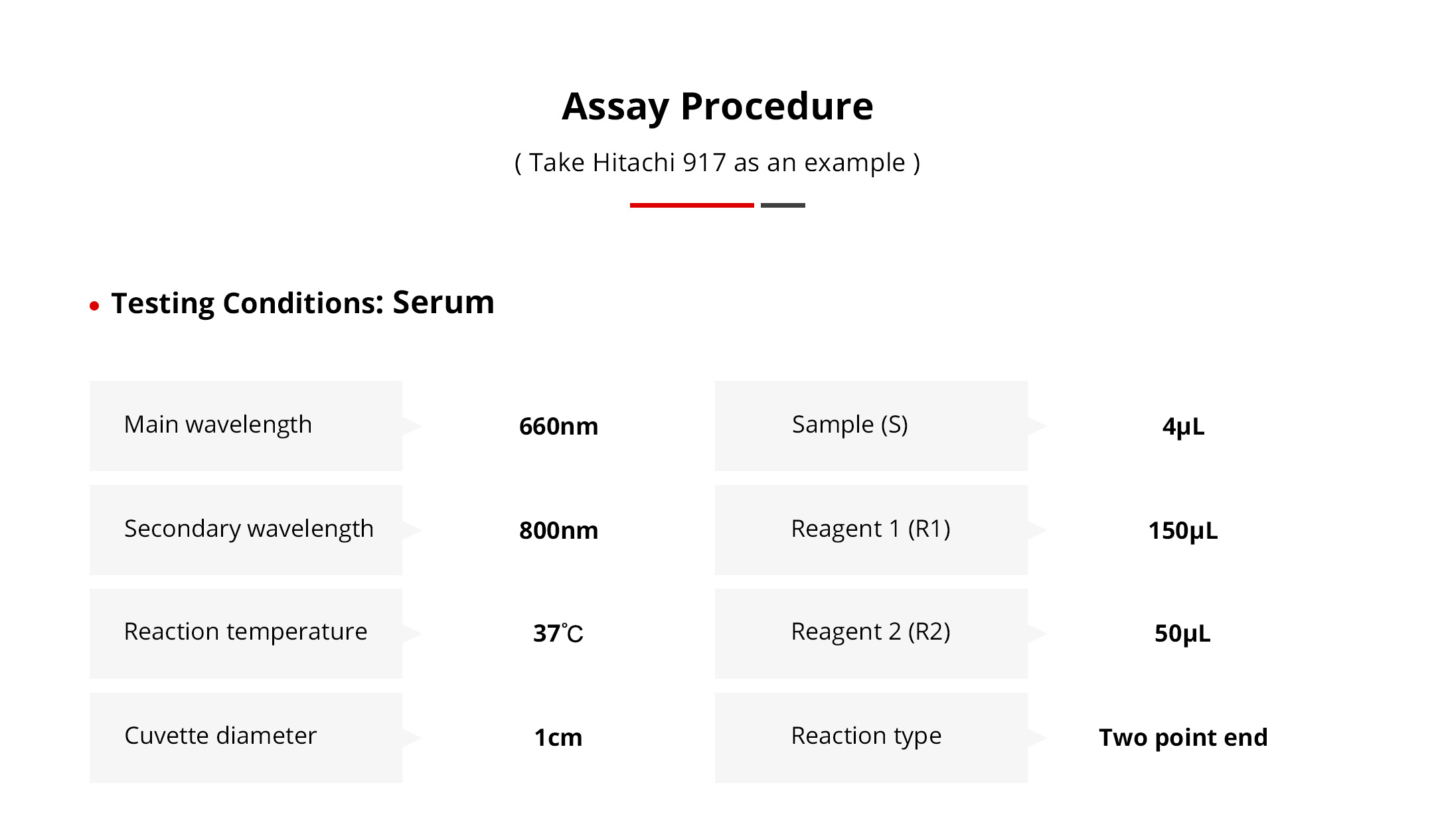1434x840 pixels.
Task: Click the Main wavelength label cell
Action: tap(246, 425)
